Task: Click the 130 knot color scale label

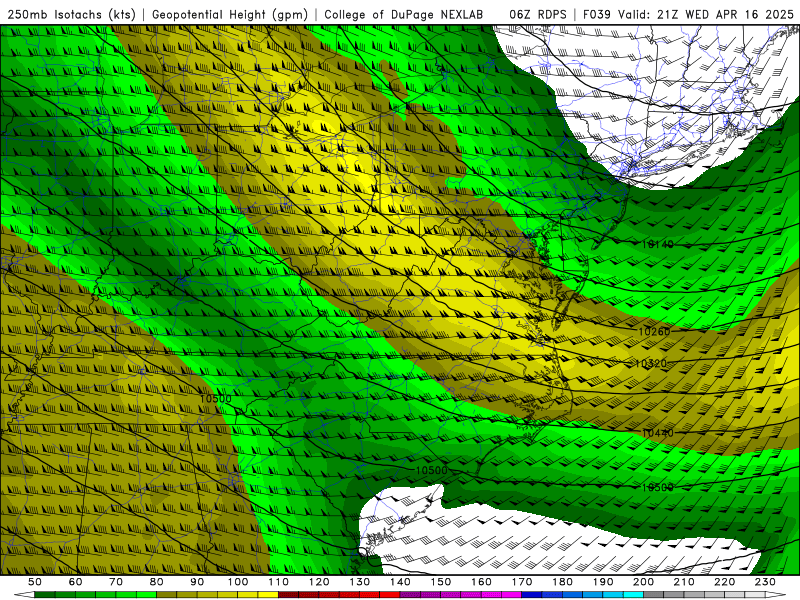Action: coord(360,582)
